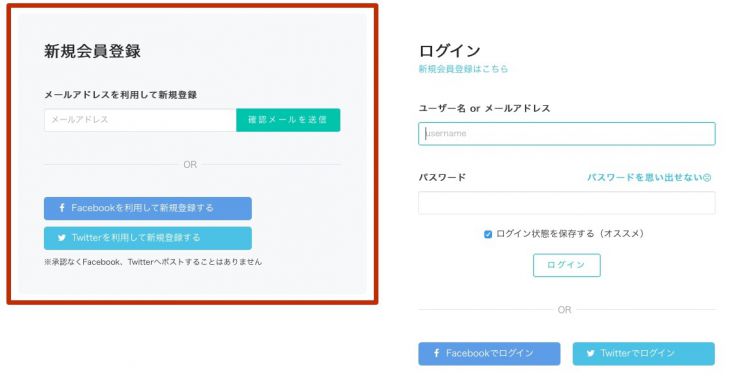Click the ログイン heading text

click(450, 51)
